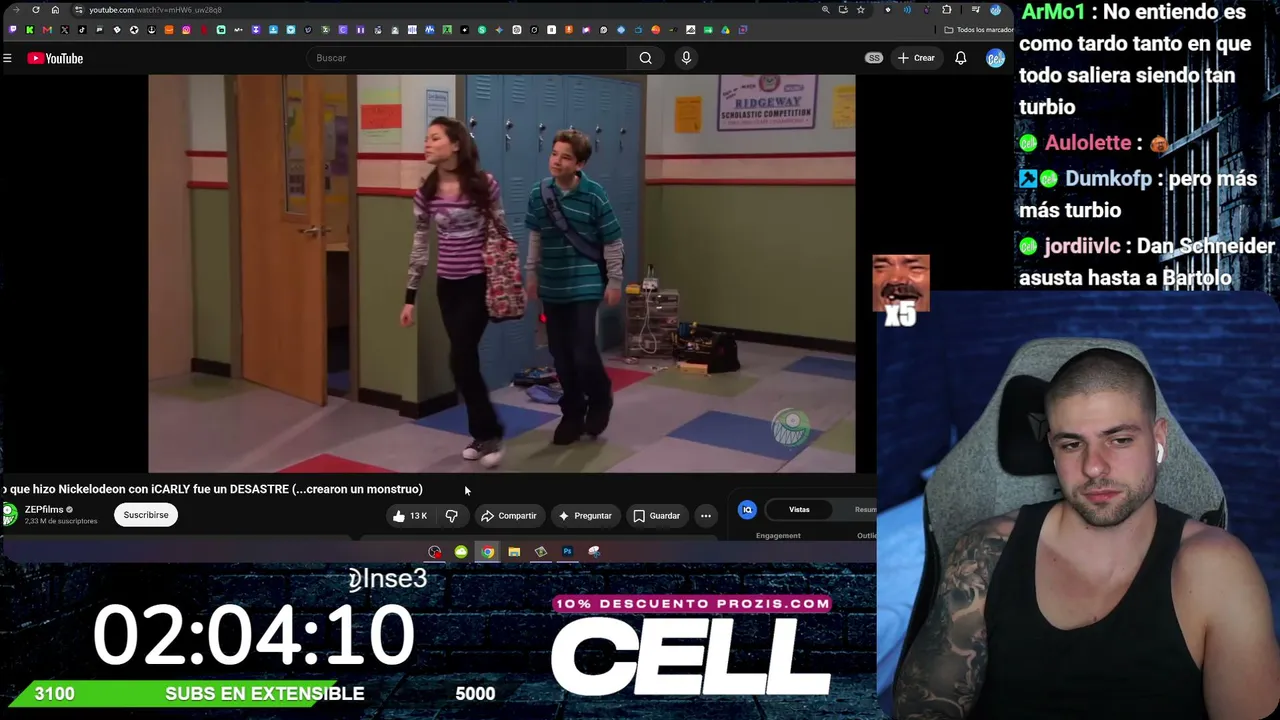Click the Chrome address bar URL
This screenshot has height=720, width=1280.
click(x=155, y=10)
